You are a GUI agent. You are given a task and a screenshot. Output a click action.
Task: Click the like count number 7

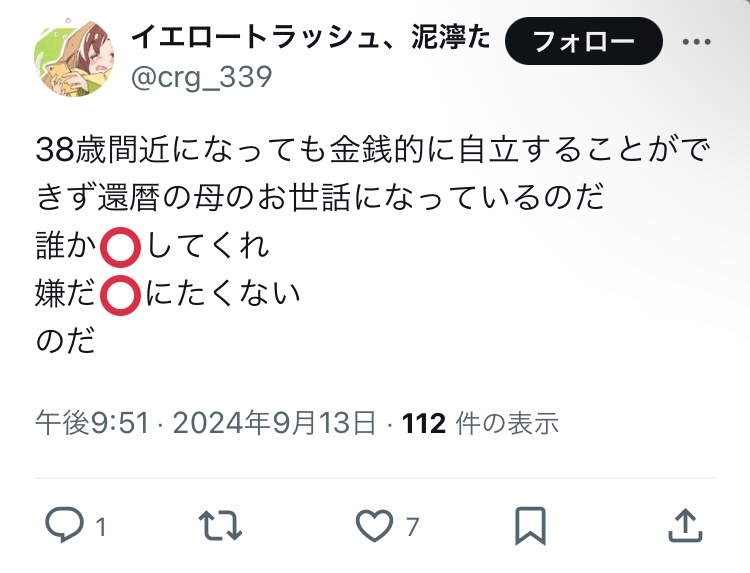(412, 527)
